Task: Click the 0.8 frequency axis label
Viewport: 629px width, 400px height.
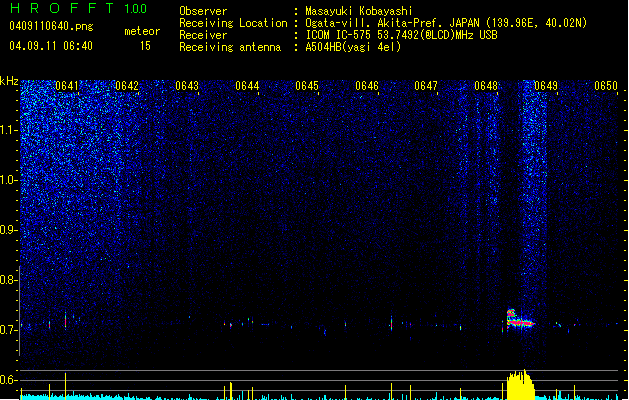Action: coord(8,280)
